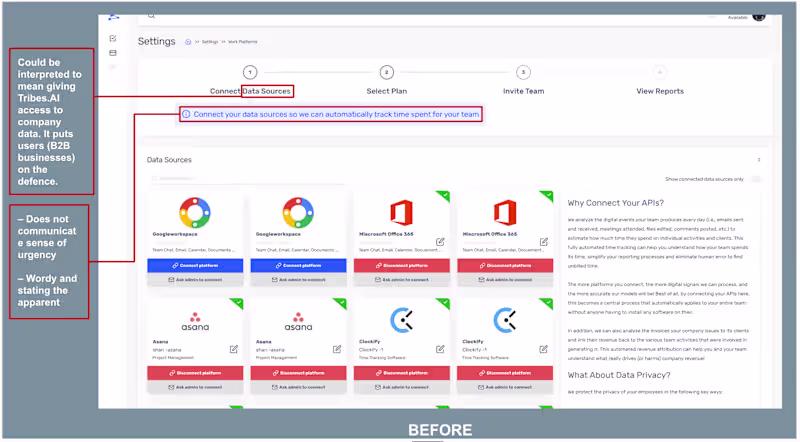Toggle Show connected data sources only
This screenshot has height=442, width=800.
(756, 179)
